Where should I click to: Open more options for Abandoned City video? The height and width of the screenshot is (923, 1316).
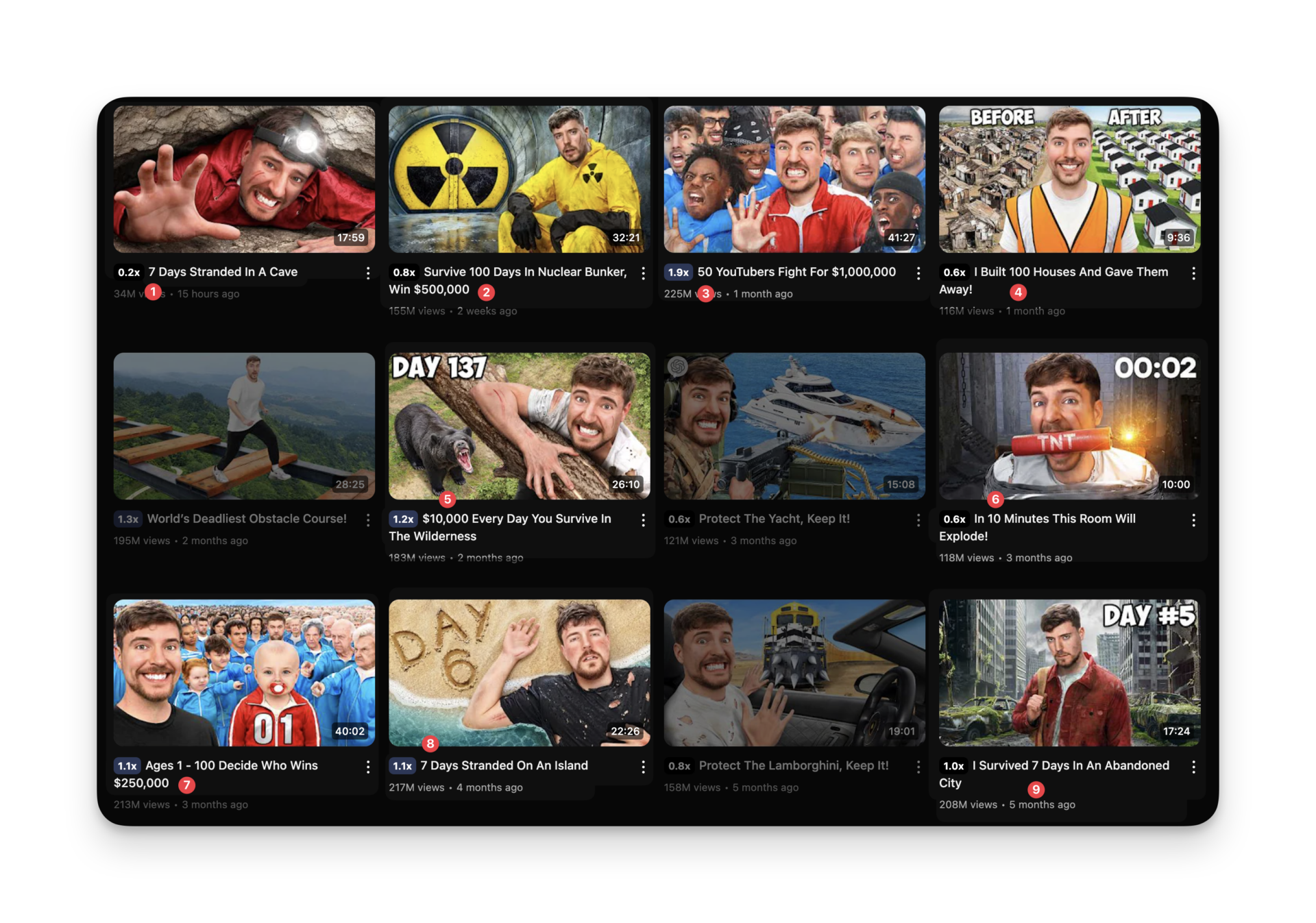tap(1193, 767)
